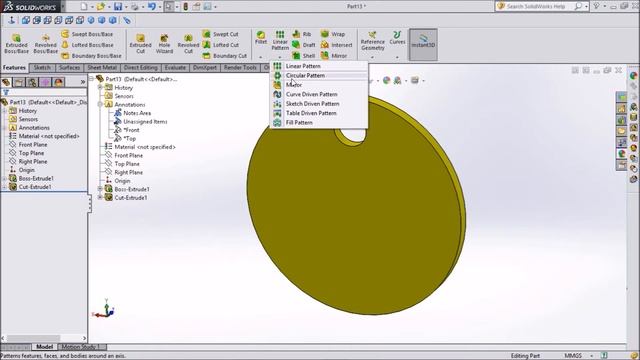Viewport: 640px width, 360px height.
Task: Choose Fill Pattern
Action: (x=319, y=122)
